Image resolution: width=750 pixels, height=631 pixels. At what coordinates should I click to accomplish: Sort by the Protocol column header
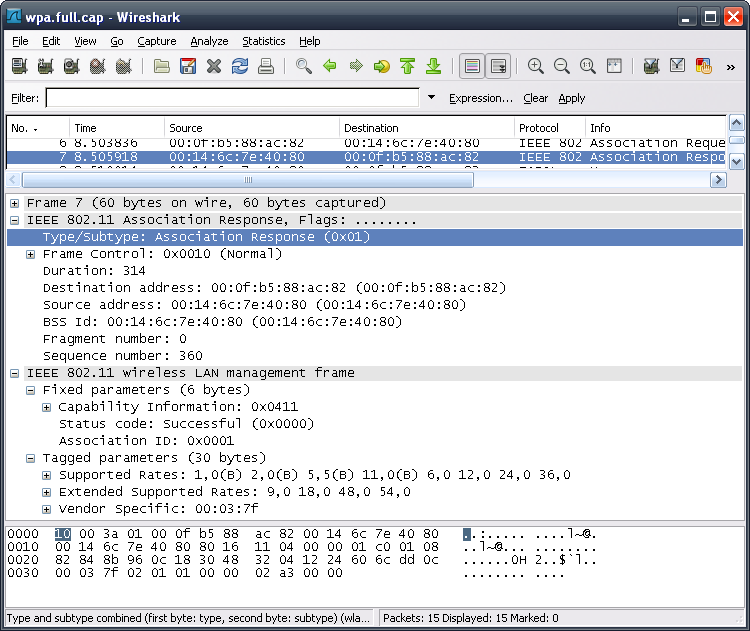pyautogui.click(x=550, y=128)
